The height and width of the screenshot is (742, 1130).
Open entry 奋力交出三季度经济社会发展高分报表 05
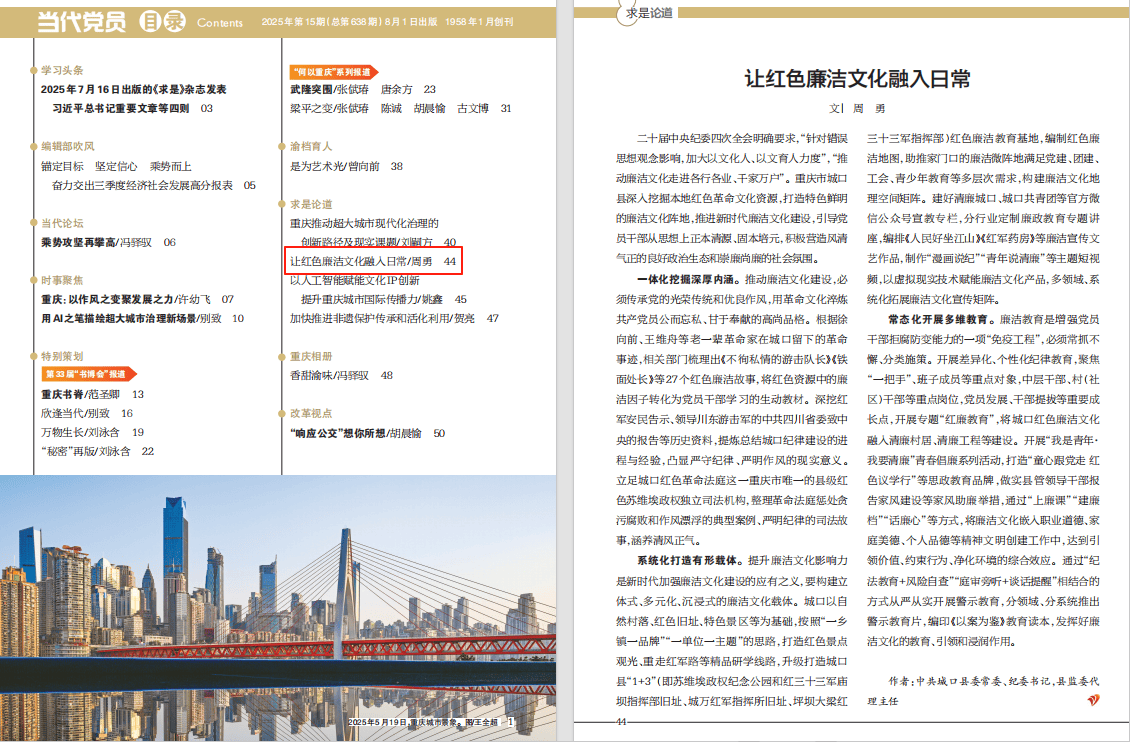click(154, 186)
